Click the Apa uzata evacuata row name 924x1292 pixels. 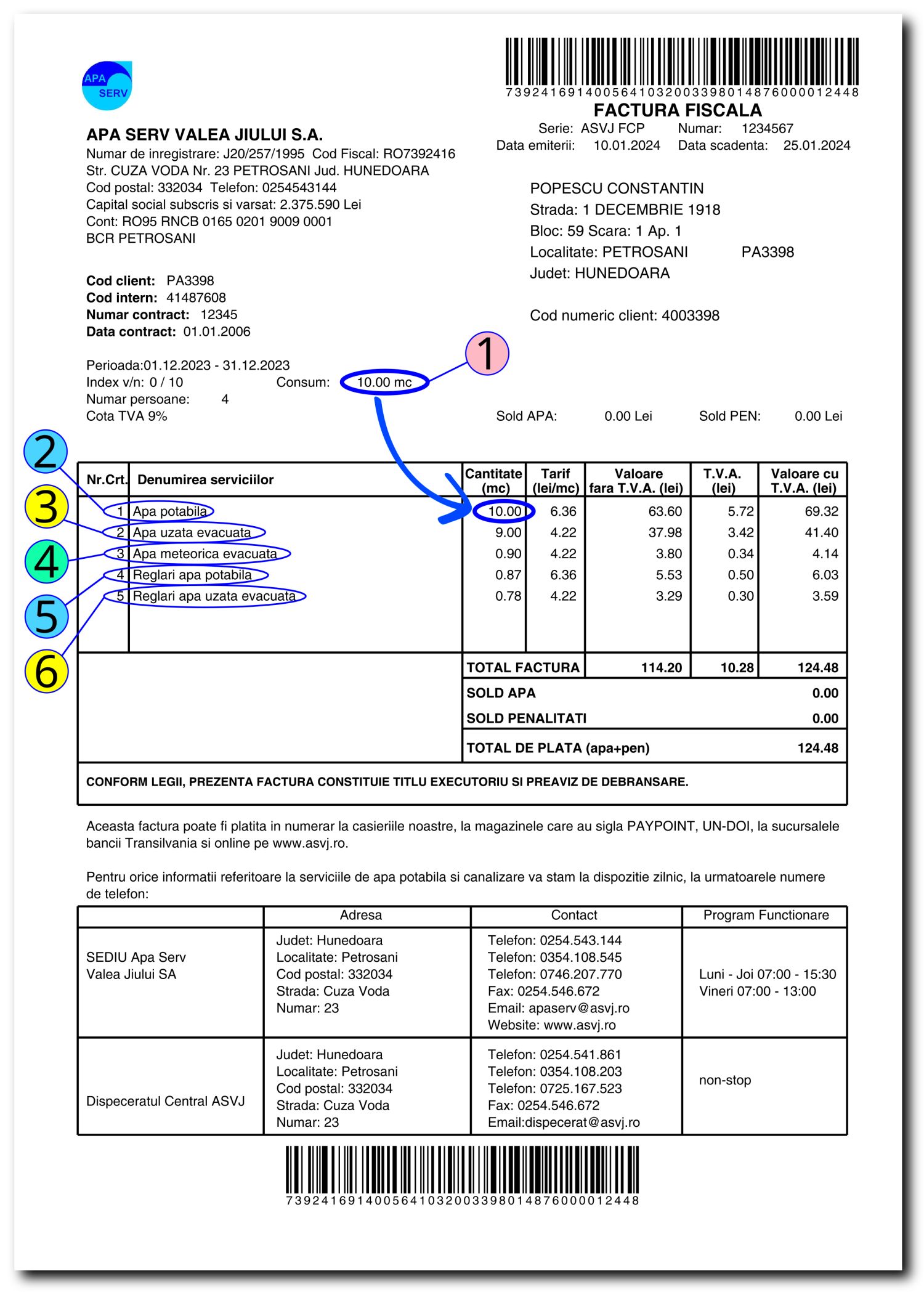(x=192, y=532)
